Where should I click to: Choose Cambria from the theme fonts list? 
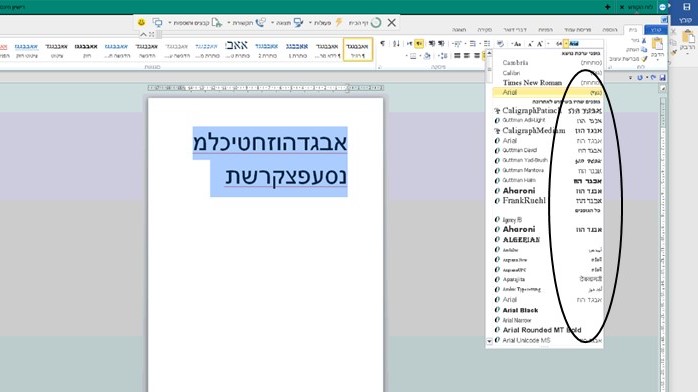[548, 63]
